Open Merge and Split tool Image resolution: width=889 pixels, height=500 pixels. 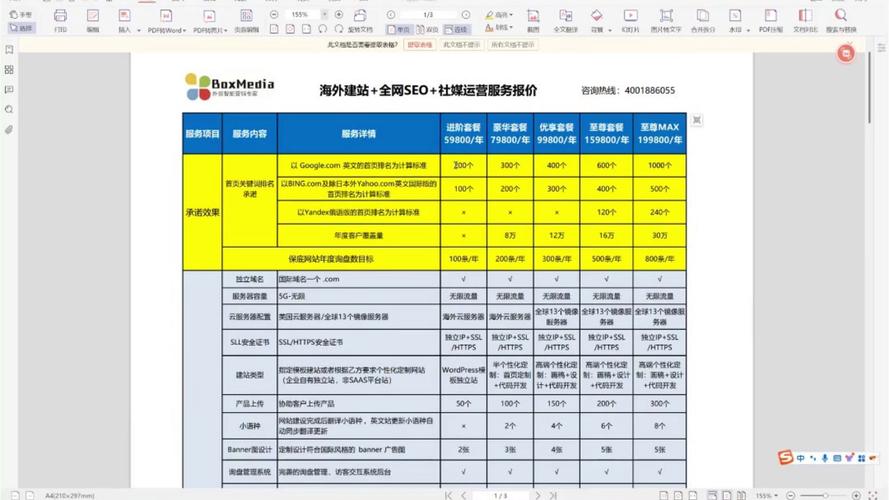[x=702, y=20]
